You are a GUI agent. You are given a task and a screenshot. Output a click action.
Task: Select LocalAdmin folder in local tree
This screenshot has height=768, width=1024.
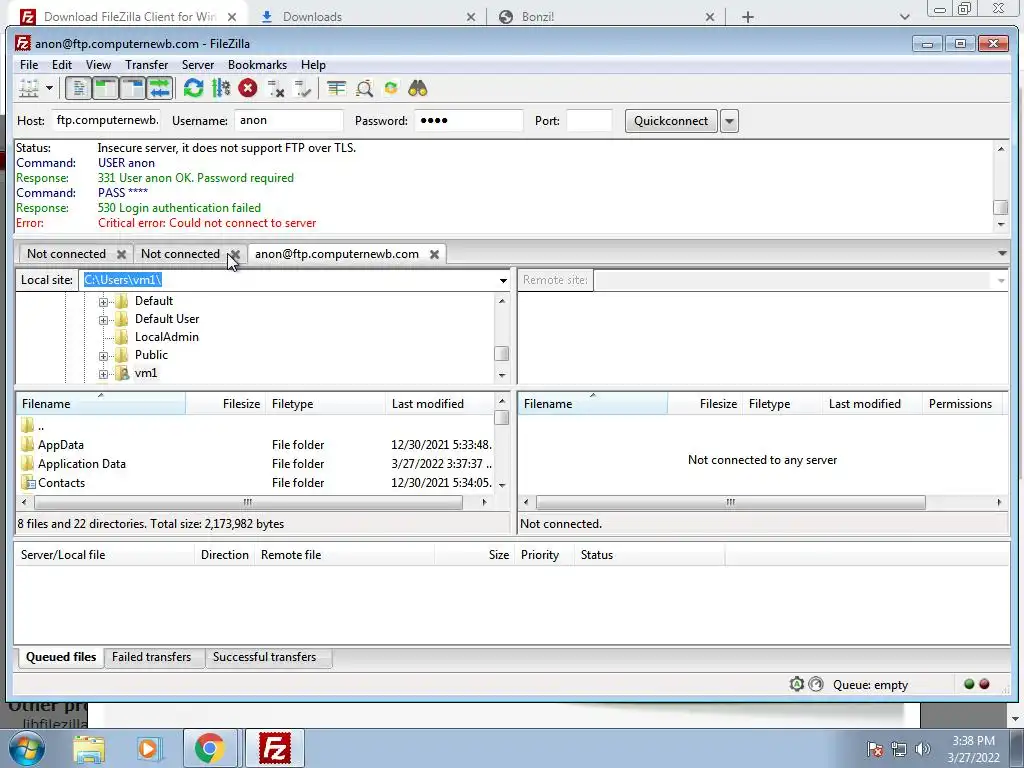point(167,337)
